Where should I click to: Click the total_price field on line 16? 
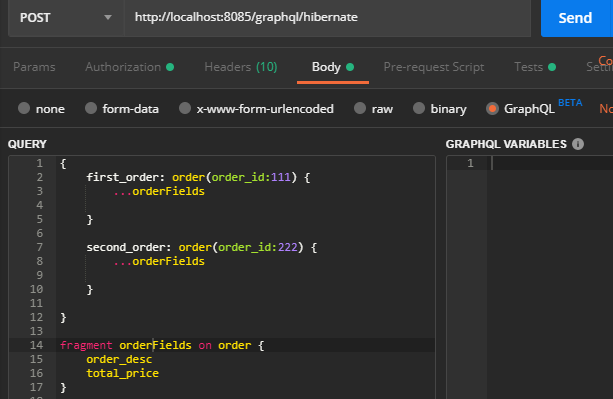[x=122, y=374]
